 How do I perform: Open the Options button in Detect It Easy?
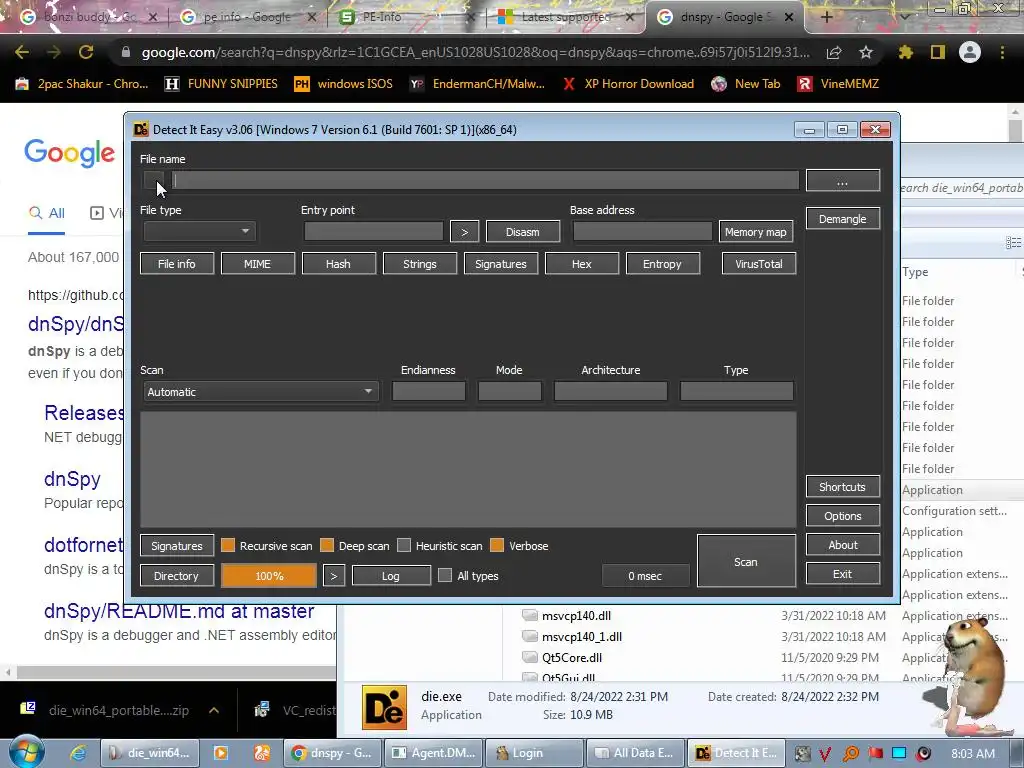(842, 516)
